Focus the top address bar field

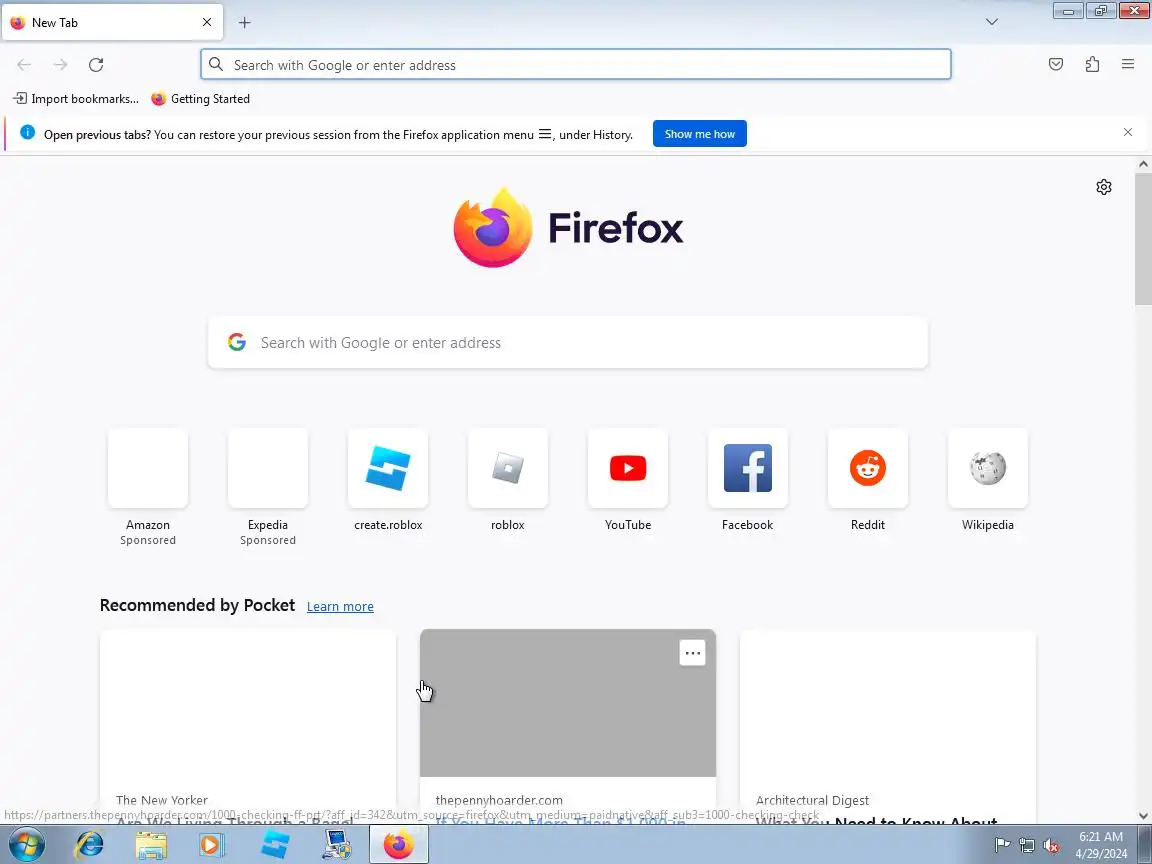(576, 65)
